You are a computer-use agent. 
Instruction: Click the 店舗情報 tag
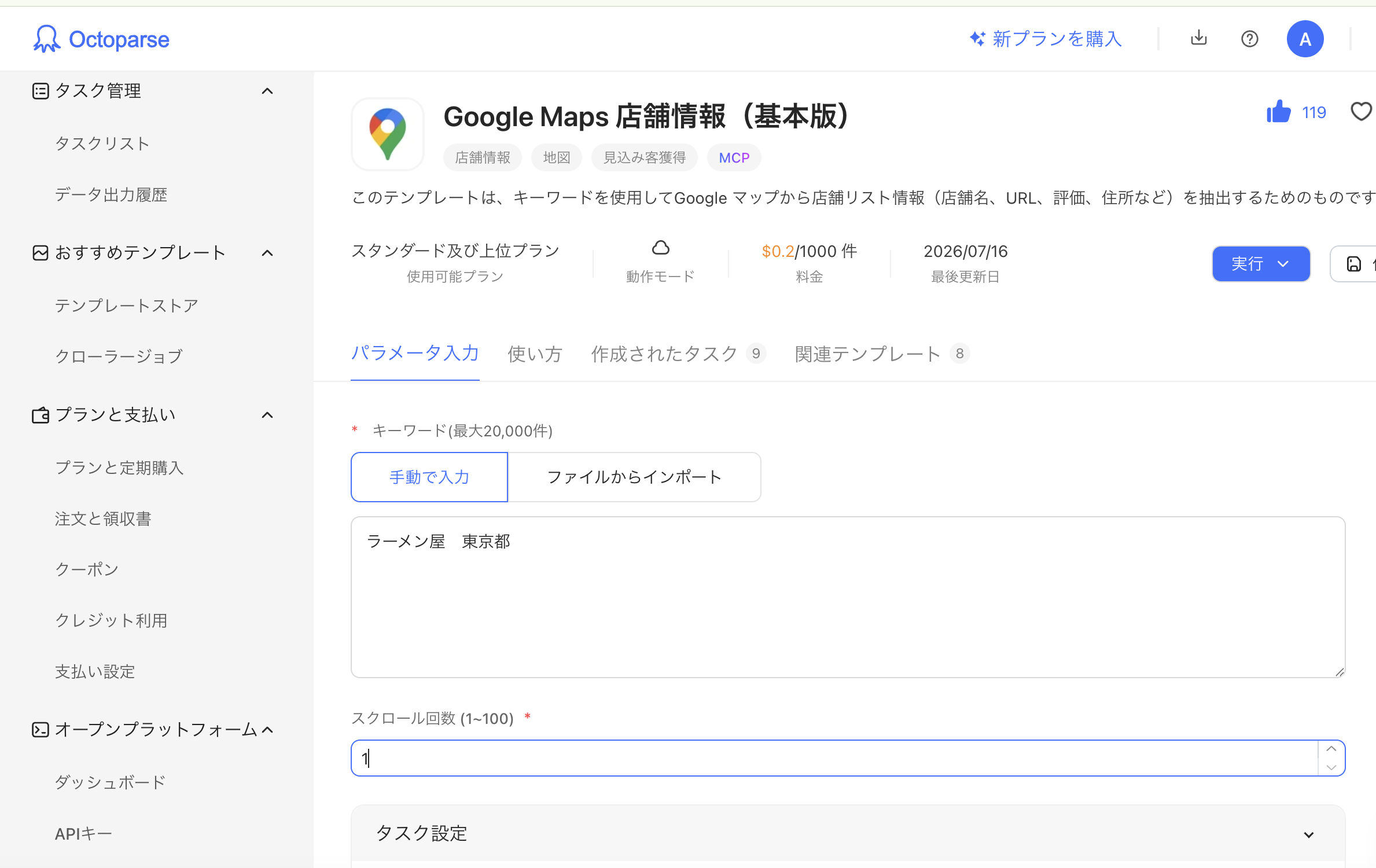[483, 157]
